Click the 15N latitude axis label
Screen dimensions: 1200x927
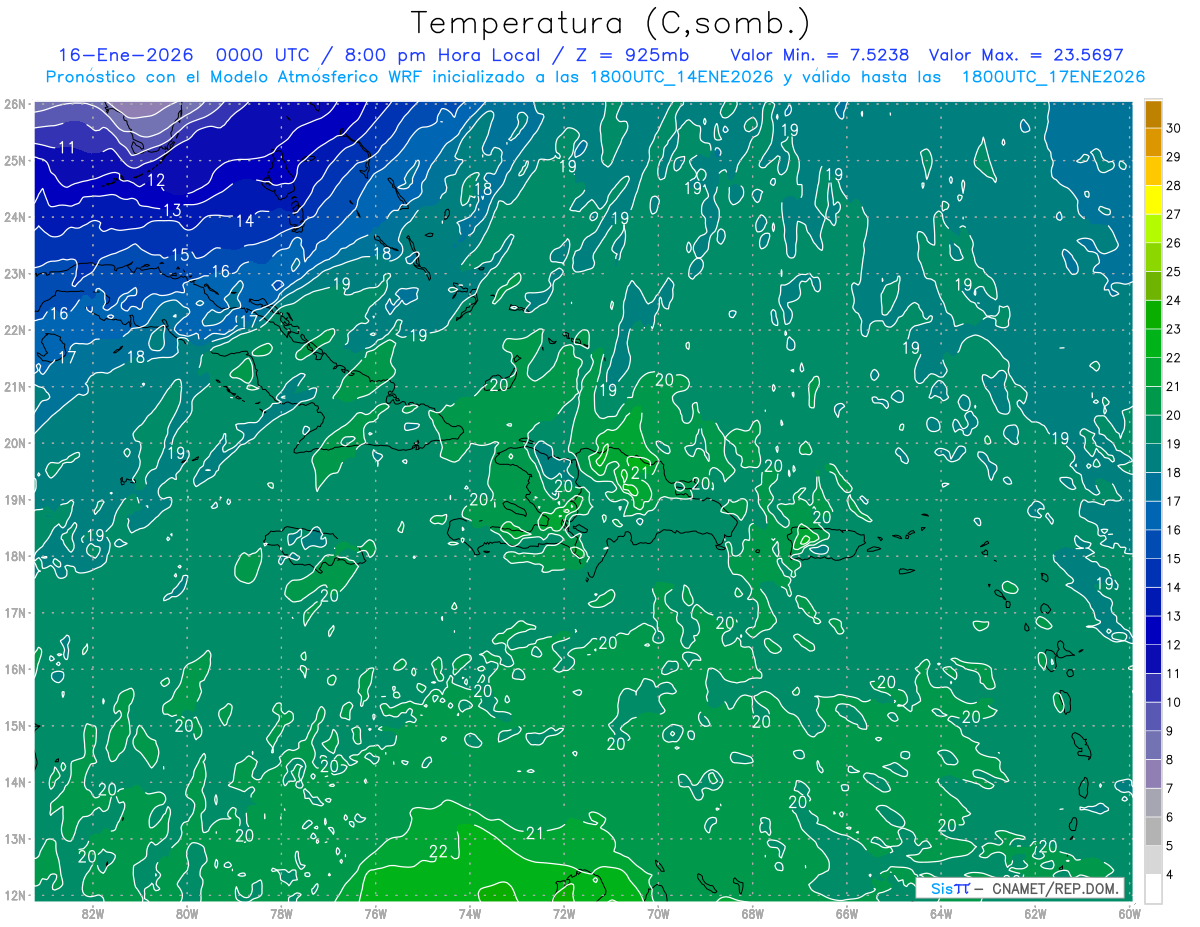14,725
